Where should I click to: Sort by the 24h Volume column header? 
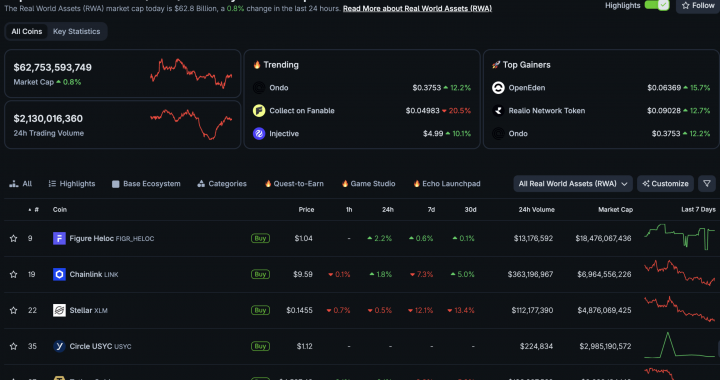(536, 209)
